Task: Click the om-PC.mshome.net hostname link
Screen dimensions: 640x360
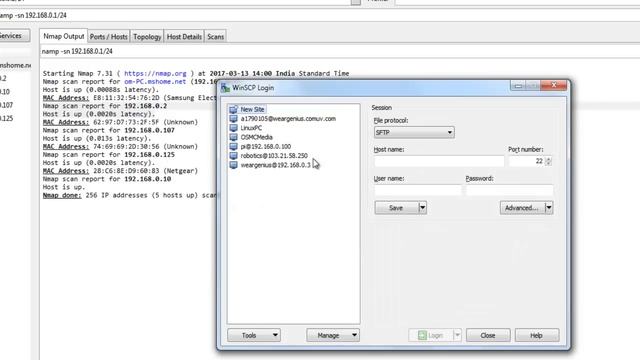Action: [155, 82]
